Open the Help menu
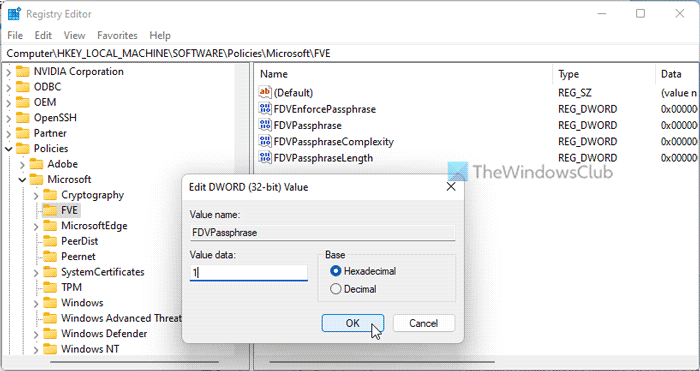Screen dimensions: 700x371 pos(160,35)
